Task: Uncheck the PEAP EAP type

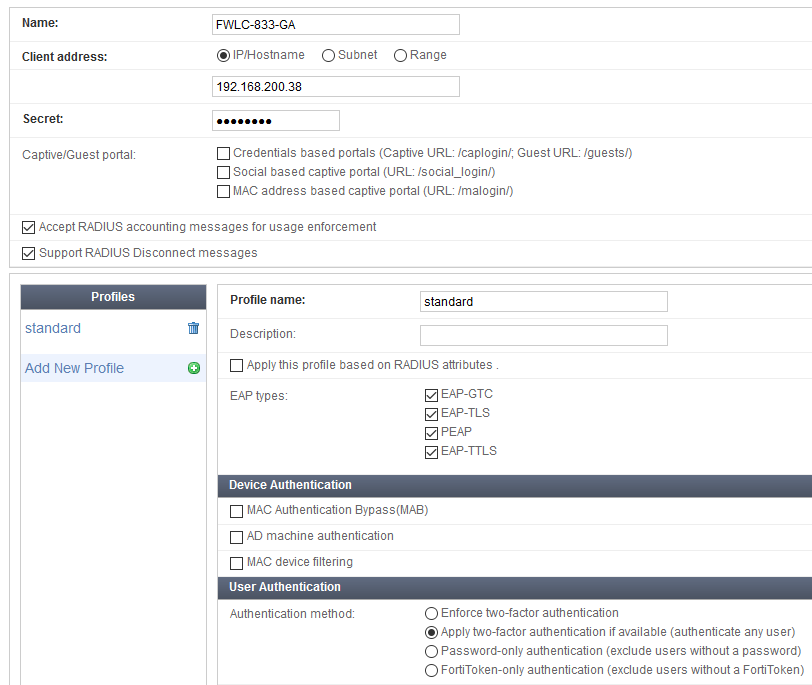Action: coord(431,433)
